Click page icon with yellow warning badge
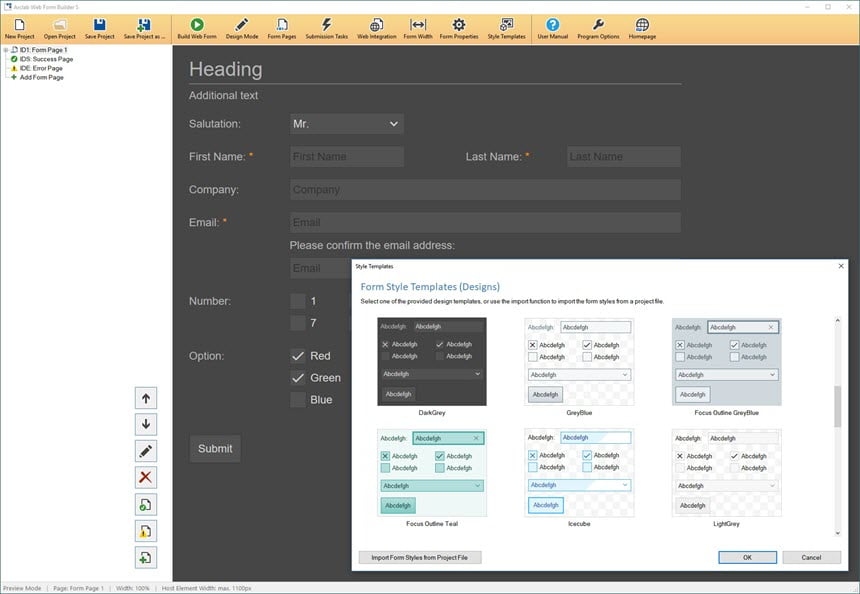Image resolution: width=860 pixels, height=594 pixels. 146,531
